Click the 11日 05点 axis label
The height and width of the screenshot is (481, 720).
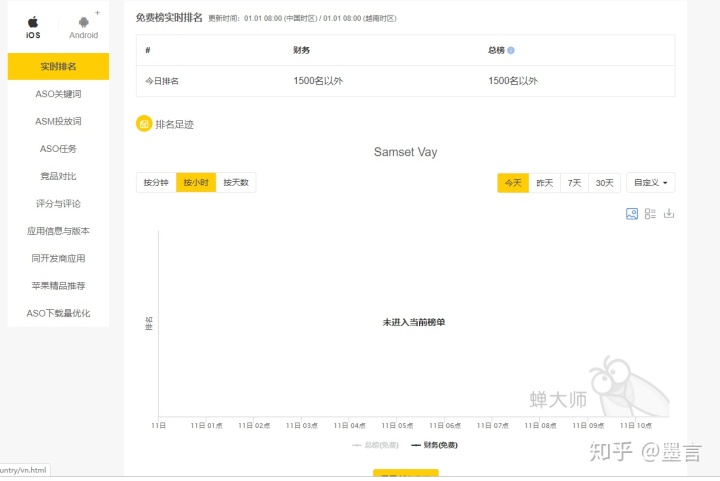click(x=397, y=425)
